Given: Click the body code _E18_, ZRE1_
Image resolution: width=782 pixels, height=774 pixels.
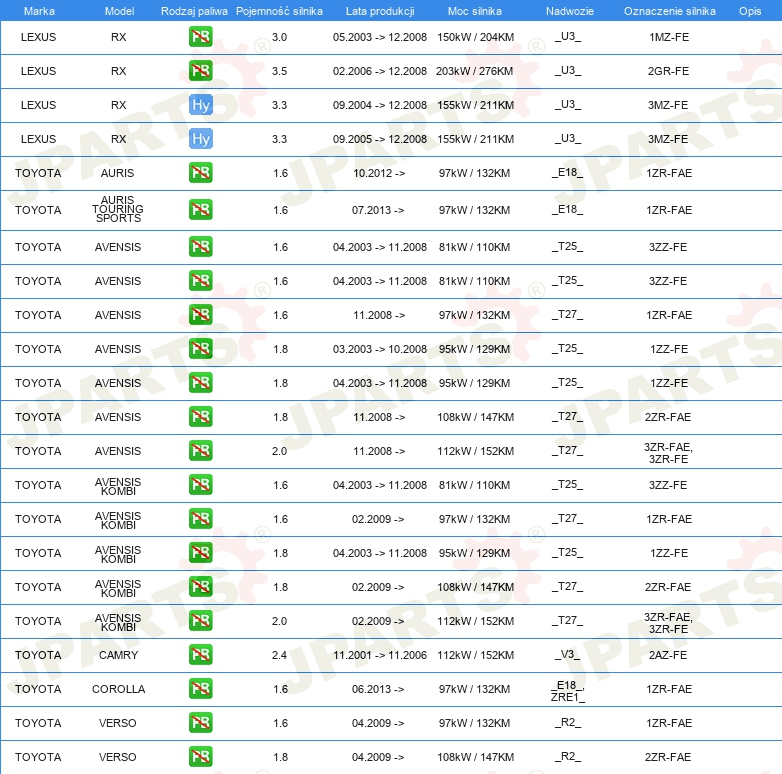Looking at the screenshot, I should click(568, 691).
